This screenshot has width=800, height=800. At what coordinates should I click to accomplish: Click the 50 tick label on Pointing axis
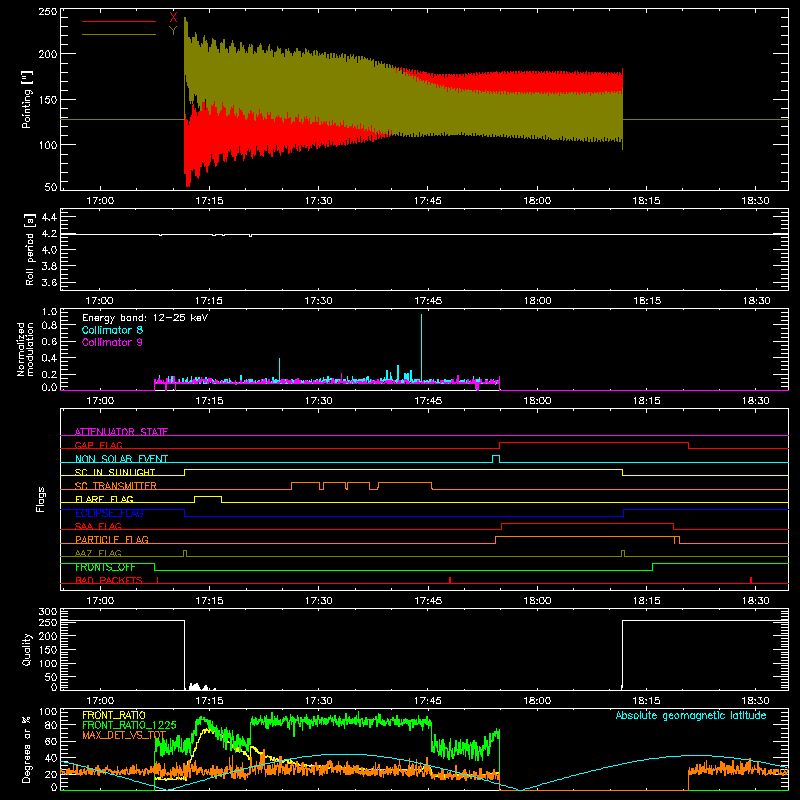pos(51,187)
